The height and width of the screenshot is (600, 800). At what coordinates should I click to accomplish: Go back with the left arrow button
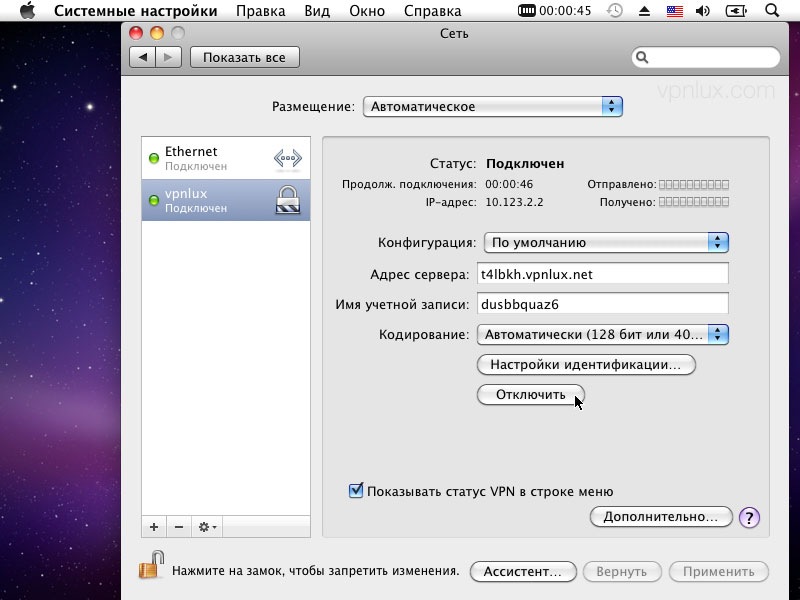(143, 57)
